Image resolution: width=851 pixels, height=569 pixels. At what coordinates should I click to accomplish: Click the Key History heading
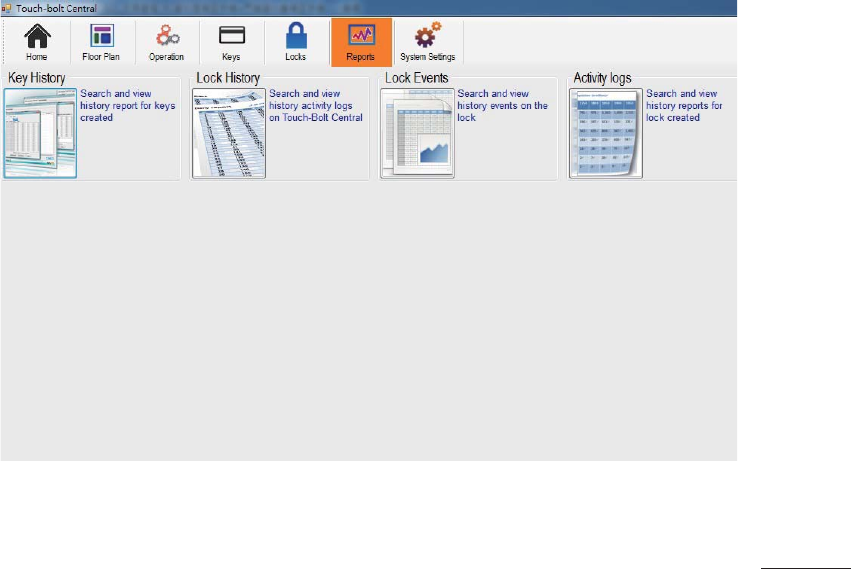(36, 78)
